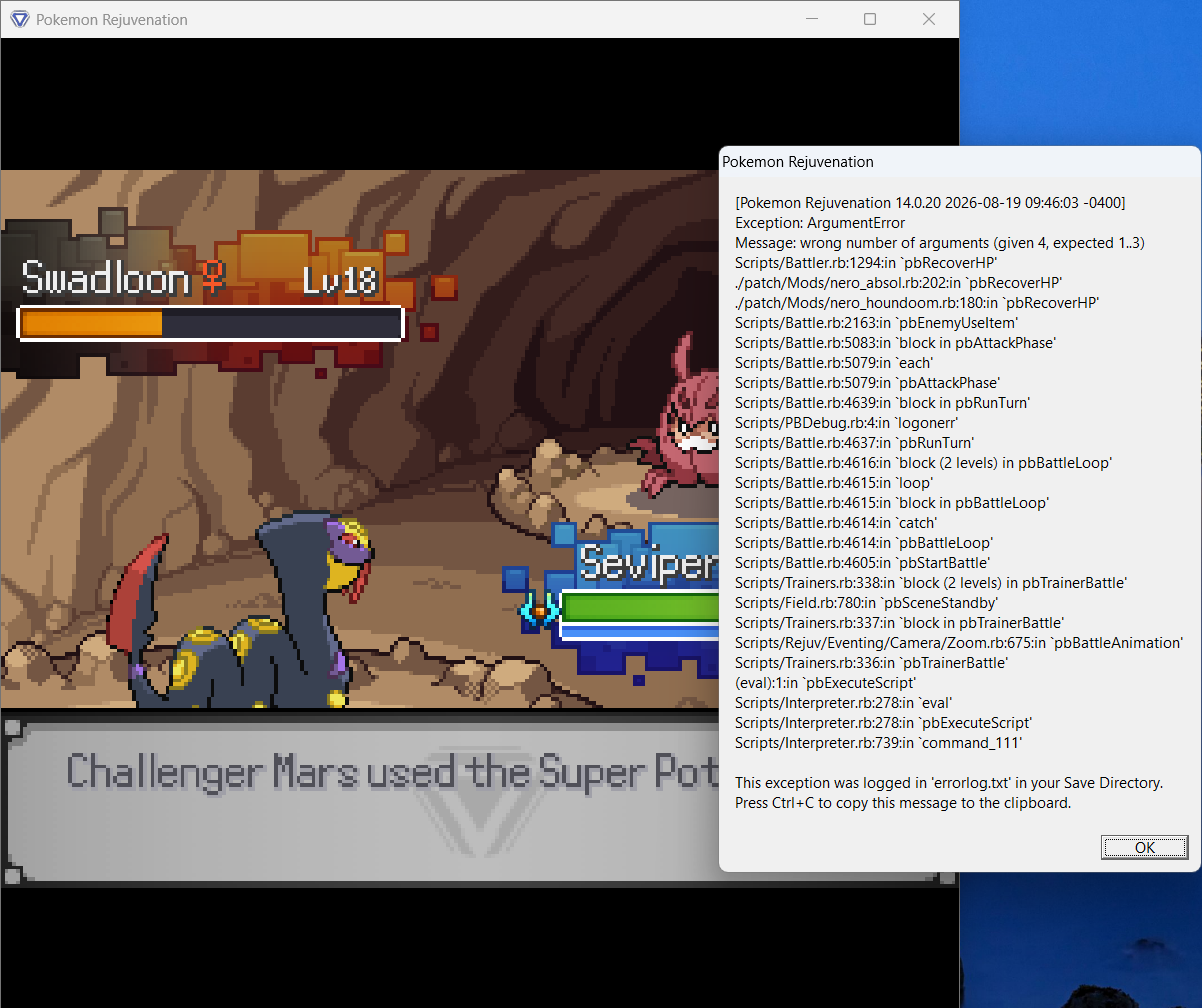
Task: Click OK to dismiss the error dialog
Action: click(x=1145, y=847)
